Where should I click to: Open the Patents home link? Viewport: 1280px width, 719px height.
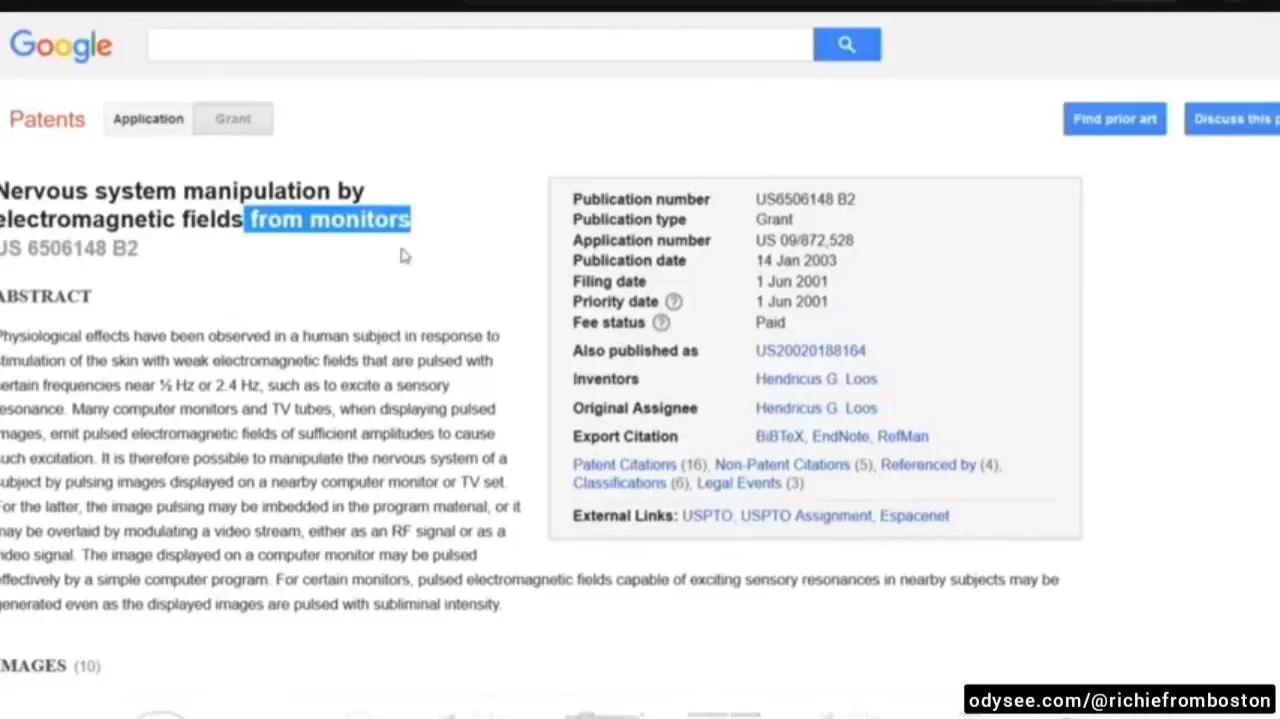tap(47, 119)
